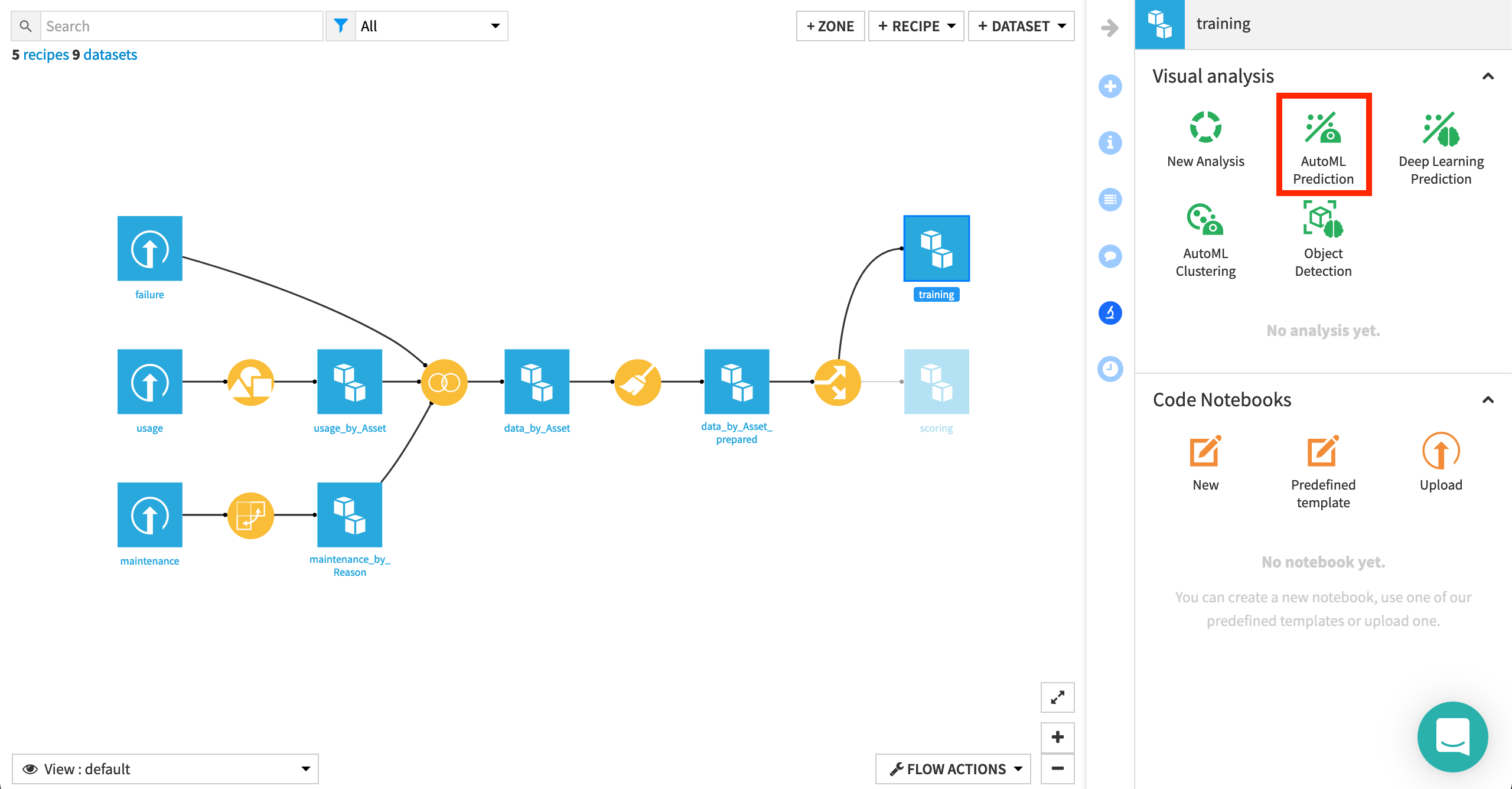
Task: Open the View default dropdown
Action: point(165,768)
